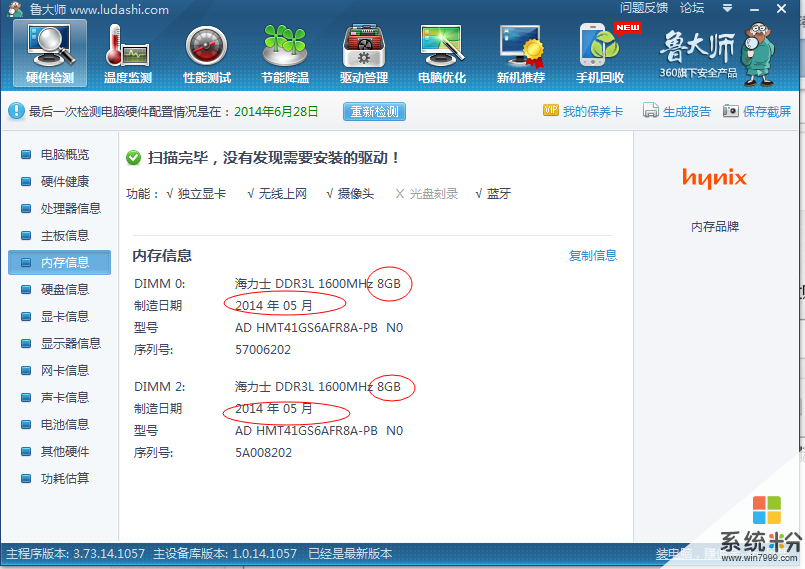Viewport: 805px width, 569px height.
Task: Open the 节能降温 energy saving section
Action: pyautogui.click(x=285, y=53)
